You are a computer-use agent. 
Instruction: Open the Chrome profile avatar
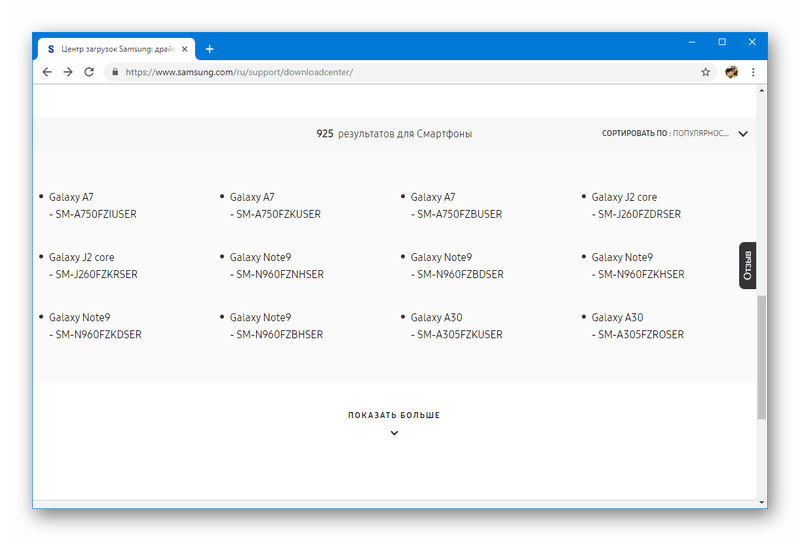[x=732, y=72]
